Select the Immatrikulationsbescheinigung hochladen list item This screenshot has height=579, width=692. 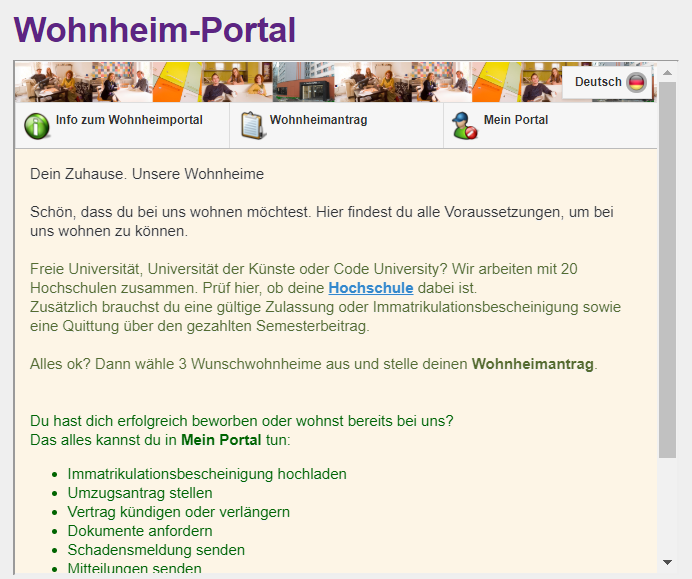tap(207, 474)
